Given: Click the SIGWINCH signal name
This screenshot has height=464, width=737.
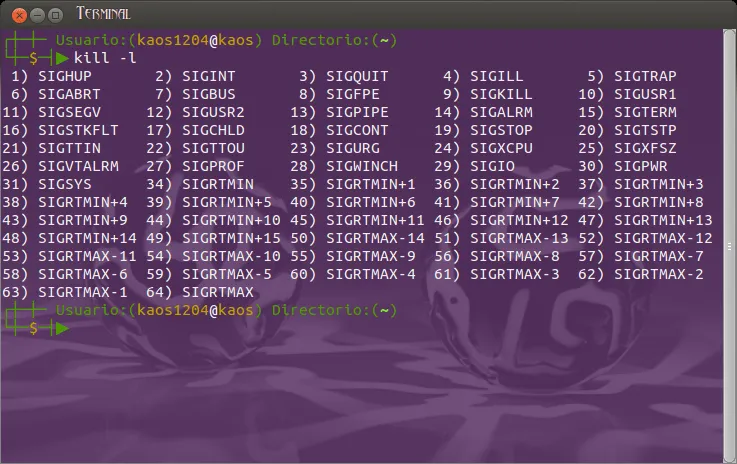Looking at the screenshot, I should coord(362,166).
